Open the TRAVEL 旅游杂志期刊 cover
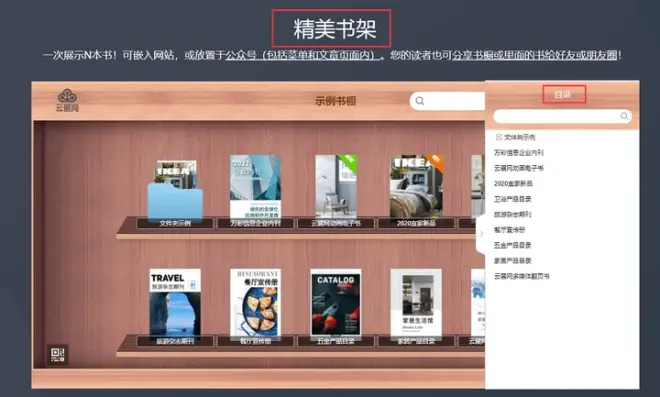 [175, 303]
